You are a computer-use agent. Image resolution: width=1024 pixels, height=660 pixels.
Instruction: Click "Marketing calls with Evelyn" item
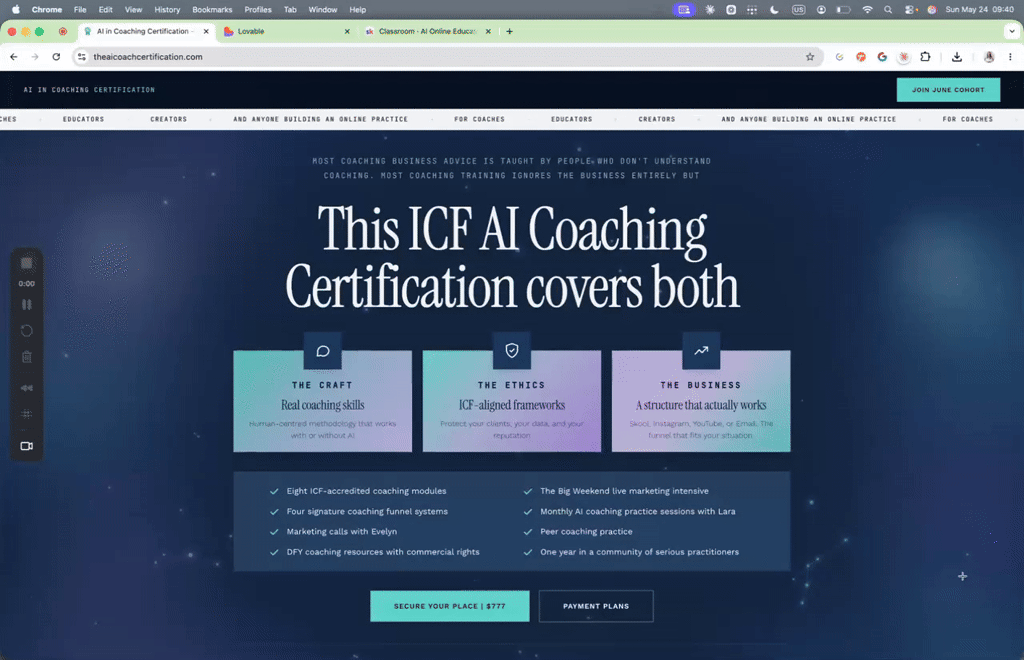point(342,531)
